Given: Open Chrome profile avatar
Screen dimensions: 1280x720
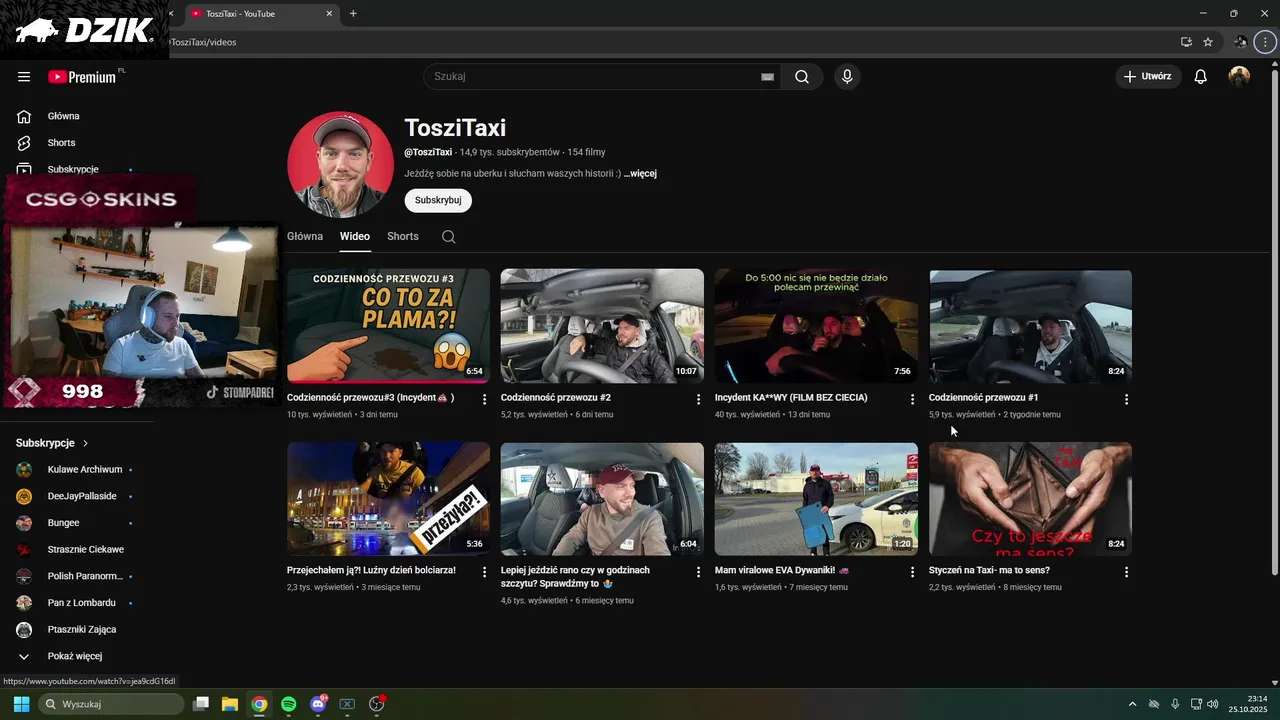Looking at the screenshot, I should [x=1241, y=42].
